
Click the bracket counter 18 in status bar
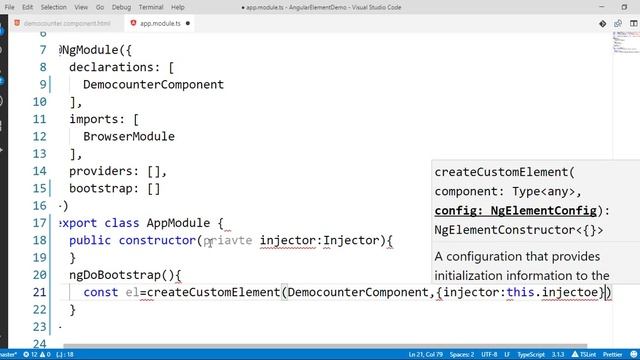(65, 354)
